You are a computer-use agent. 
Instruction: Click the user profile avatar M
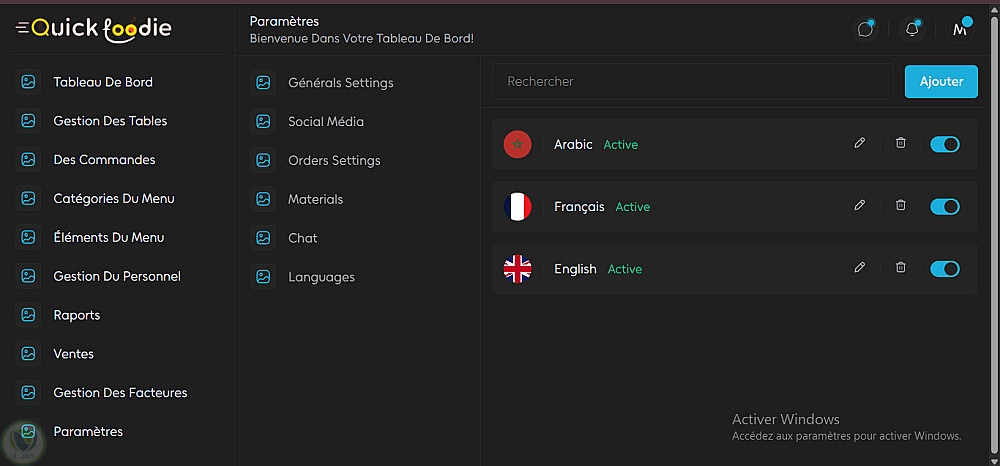(x=960, y=29)
